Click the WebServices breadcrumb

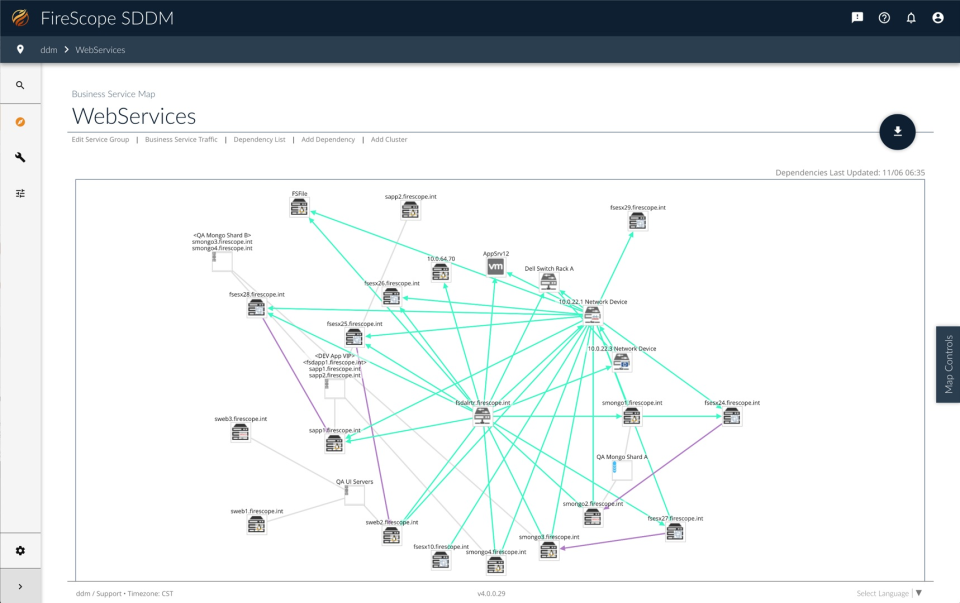[100, 50]
